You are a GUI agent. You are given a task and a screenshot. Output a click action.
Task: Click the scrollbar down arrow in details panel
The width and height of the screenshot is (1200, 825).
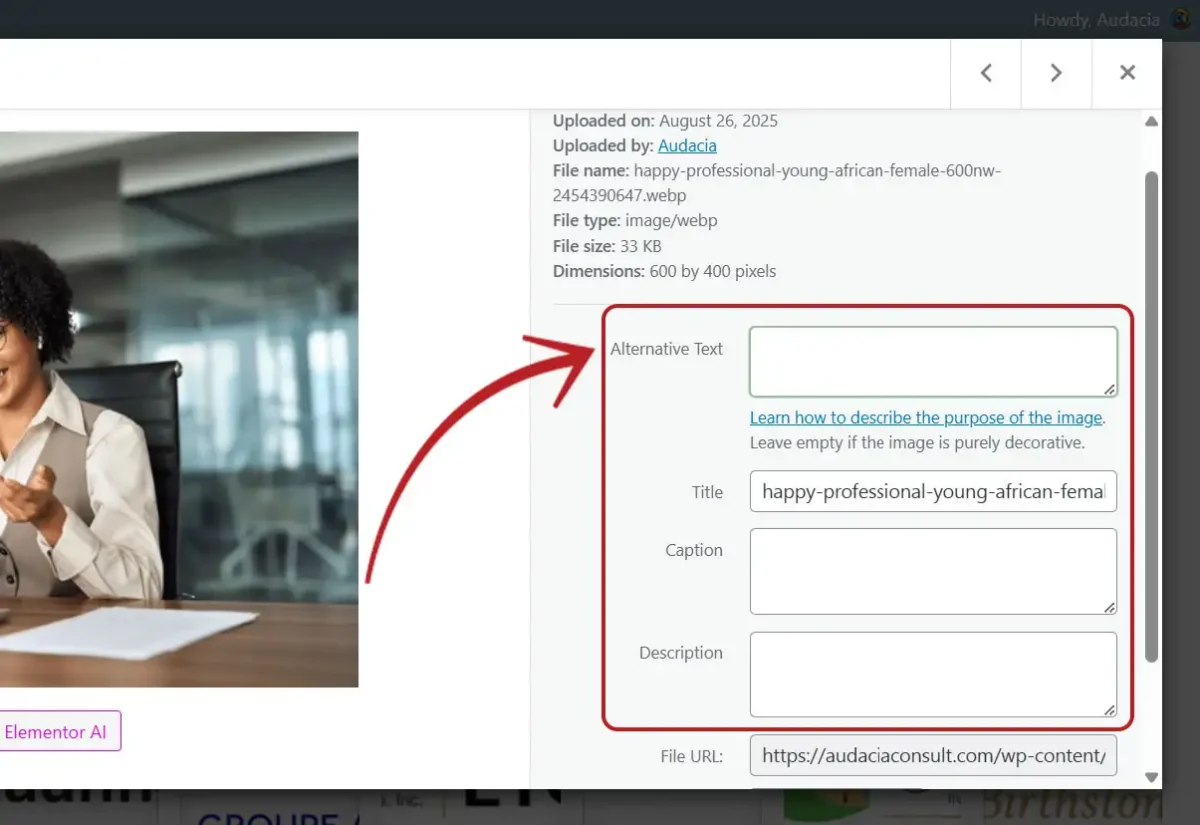1151,777
